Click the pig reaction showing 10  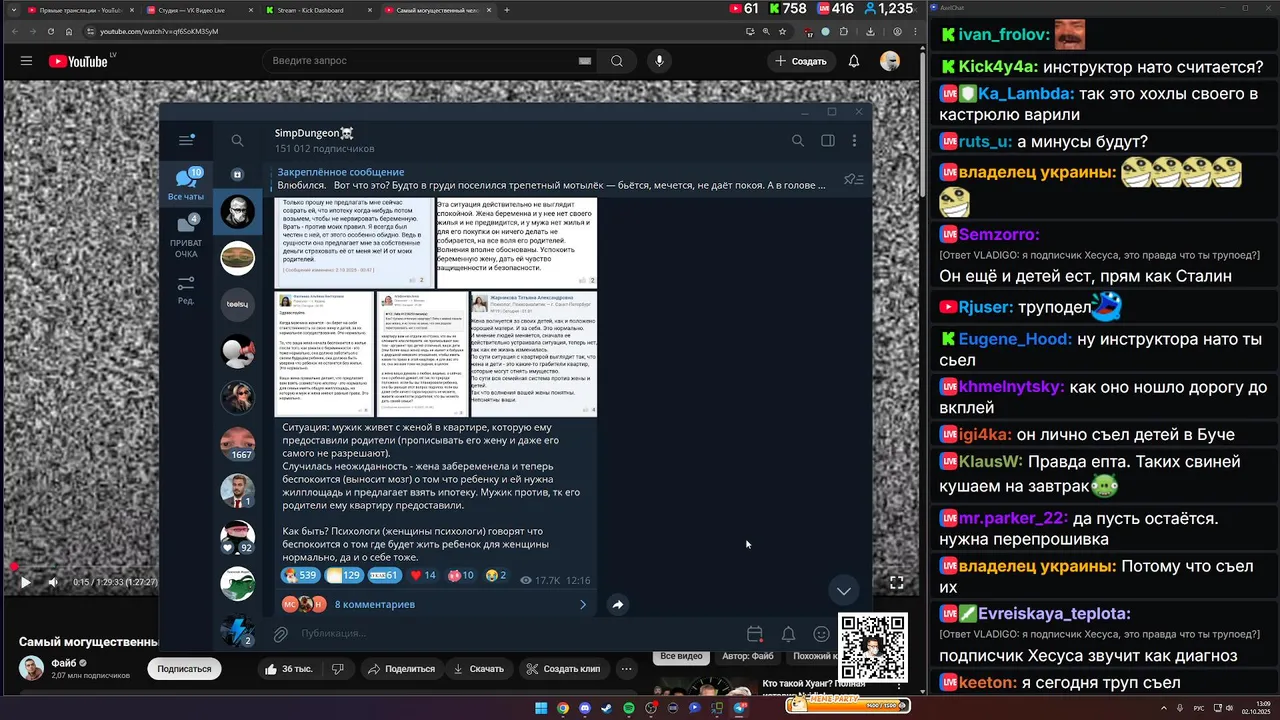pyautogui.click(x=460, y=576)
